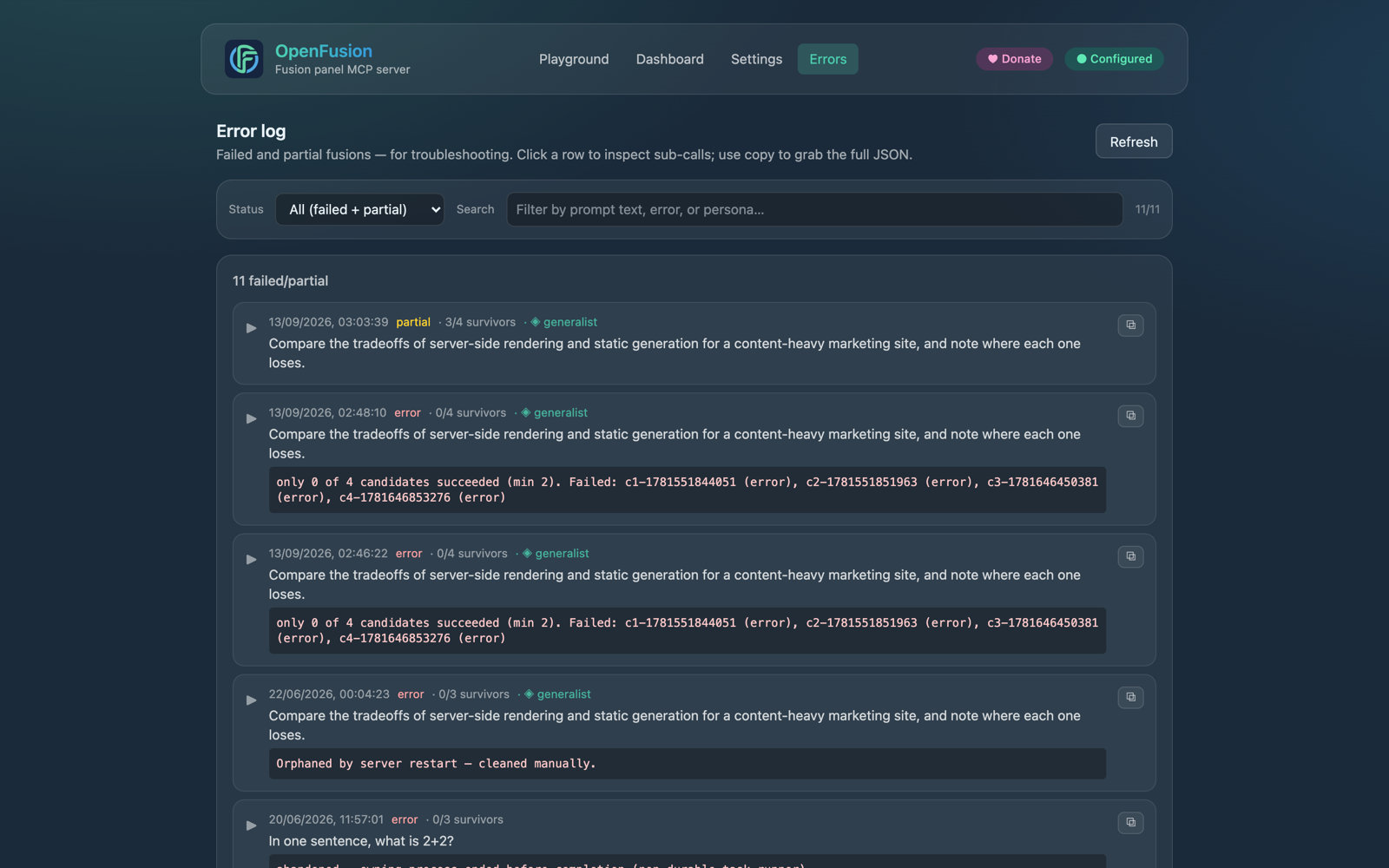Click the 'Orphaned by server restart' error message
This screenshot has height=868, width=1389.
coord(436,764)
